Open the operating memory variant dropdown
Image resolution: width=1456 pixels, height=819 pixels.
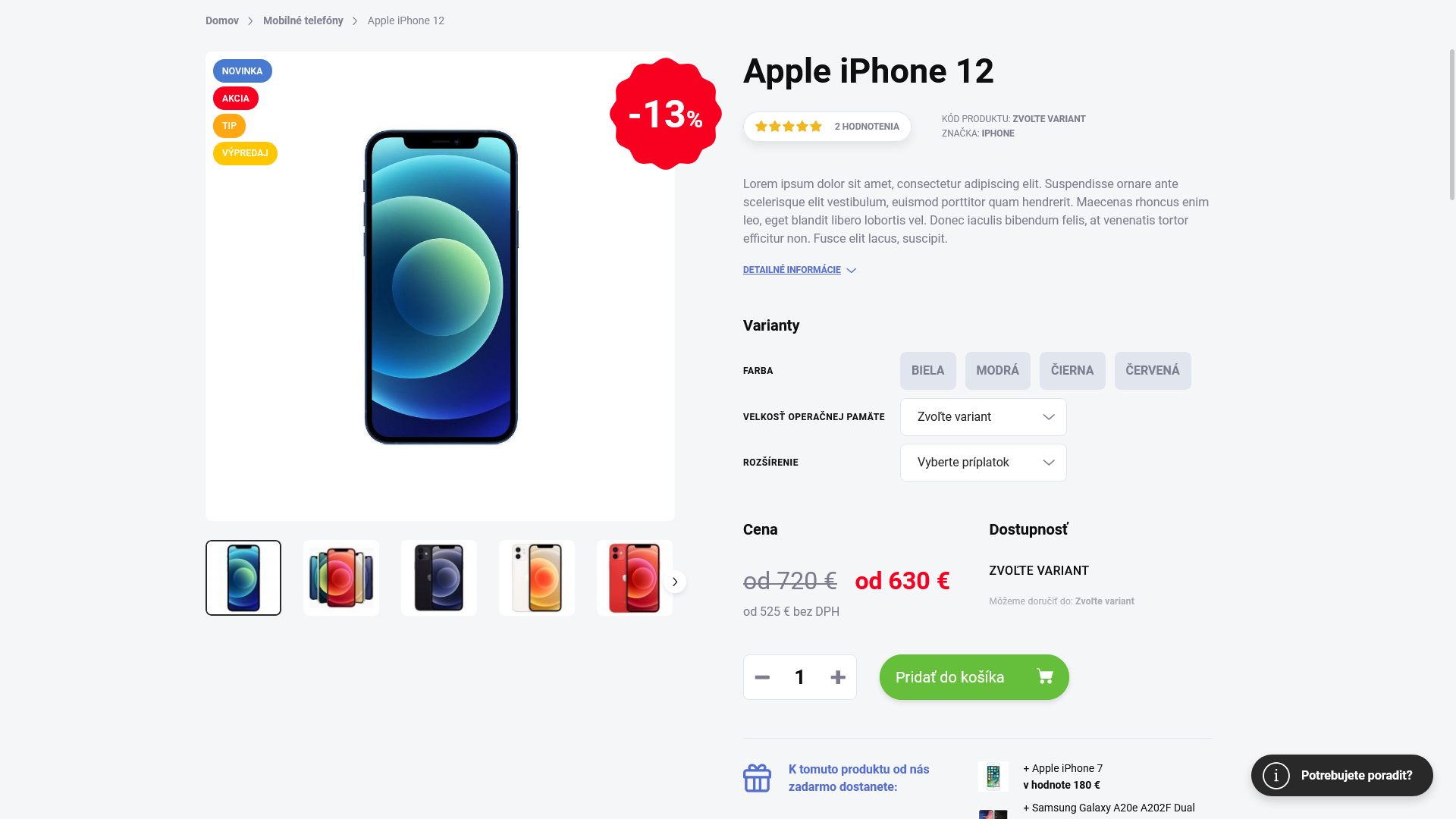(983, 417)
